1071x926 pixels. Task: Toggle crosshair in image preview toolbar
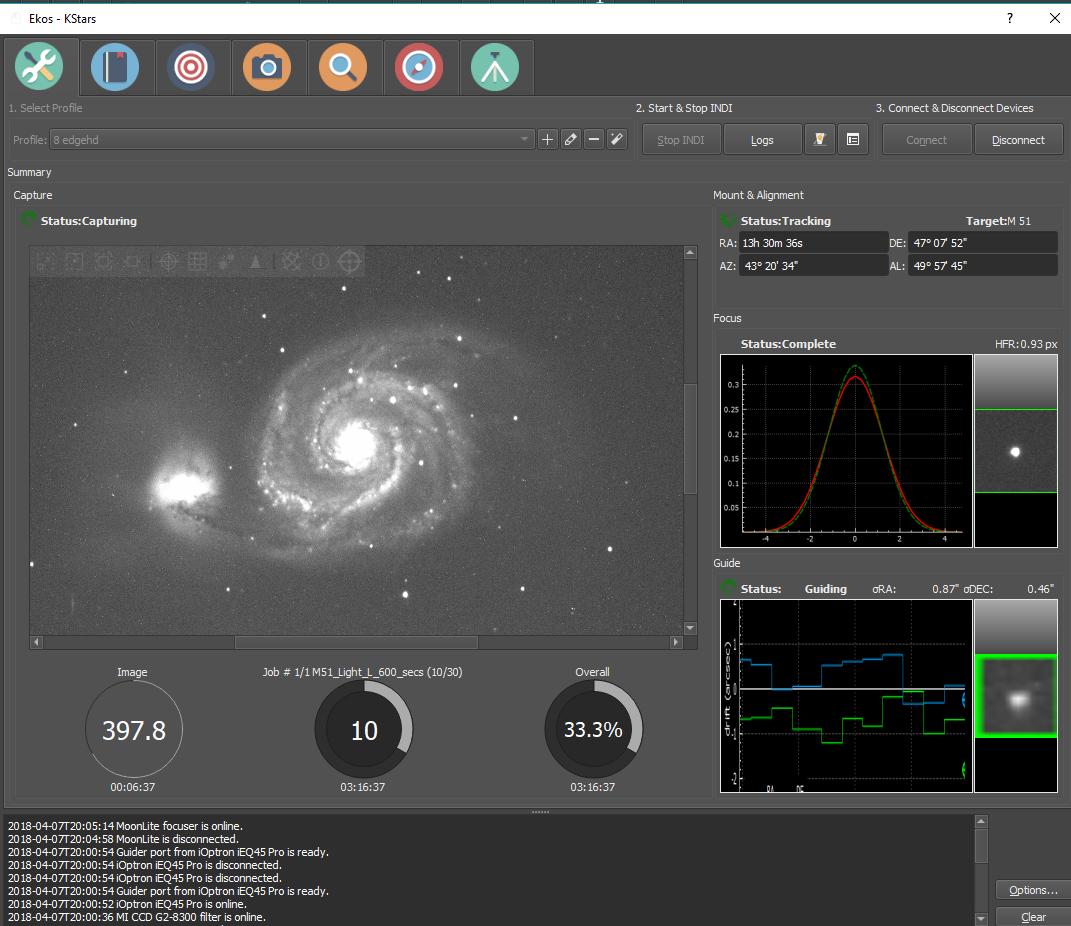tap(168, 261)
